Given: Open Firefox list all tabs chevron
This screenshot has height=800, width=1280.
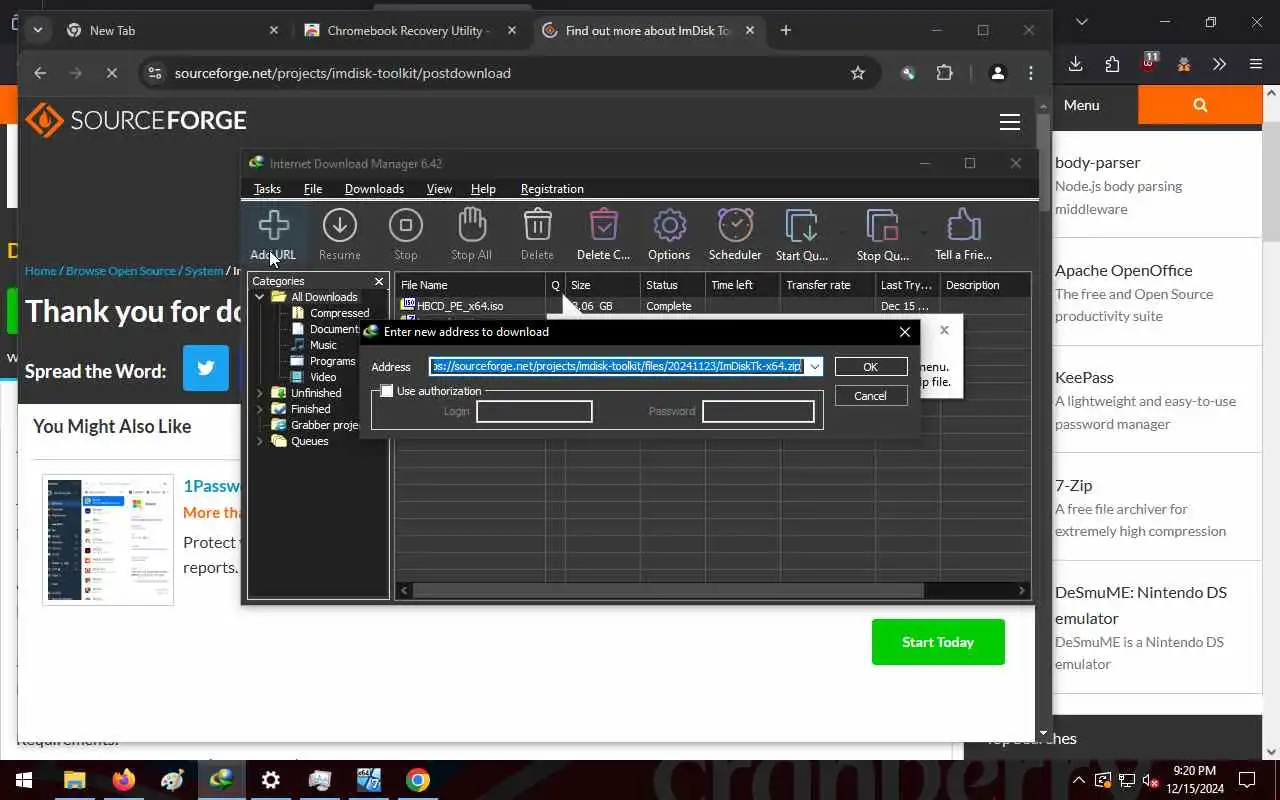Looking at the screenshot, I should click(x=1082, y=22).
